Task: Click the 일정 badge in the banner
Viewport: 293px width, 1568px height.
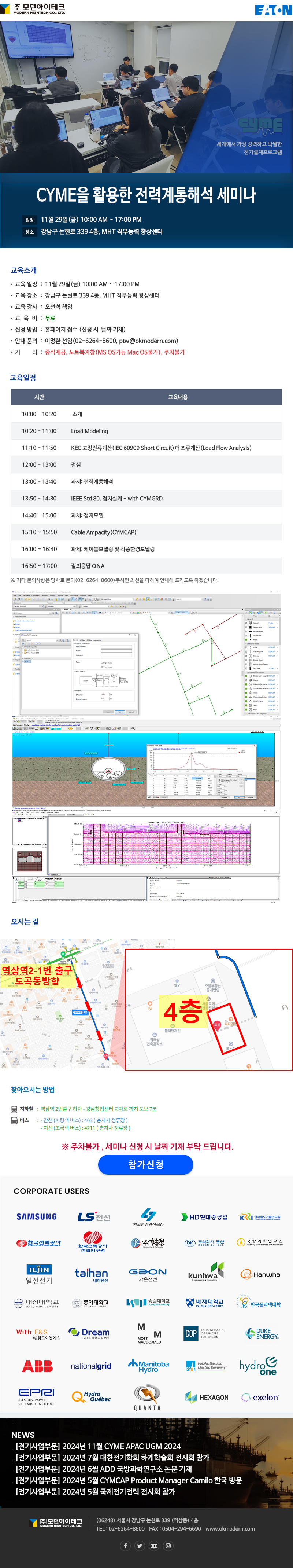Action: pos(30,220)
